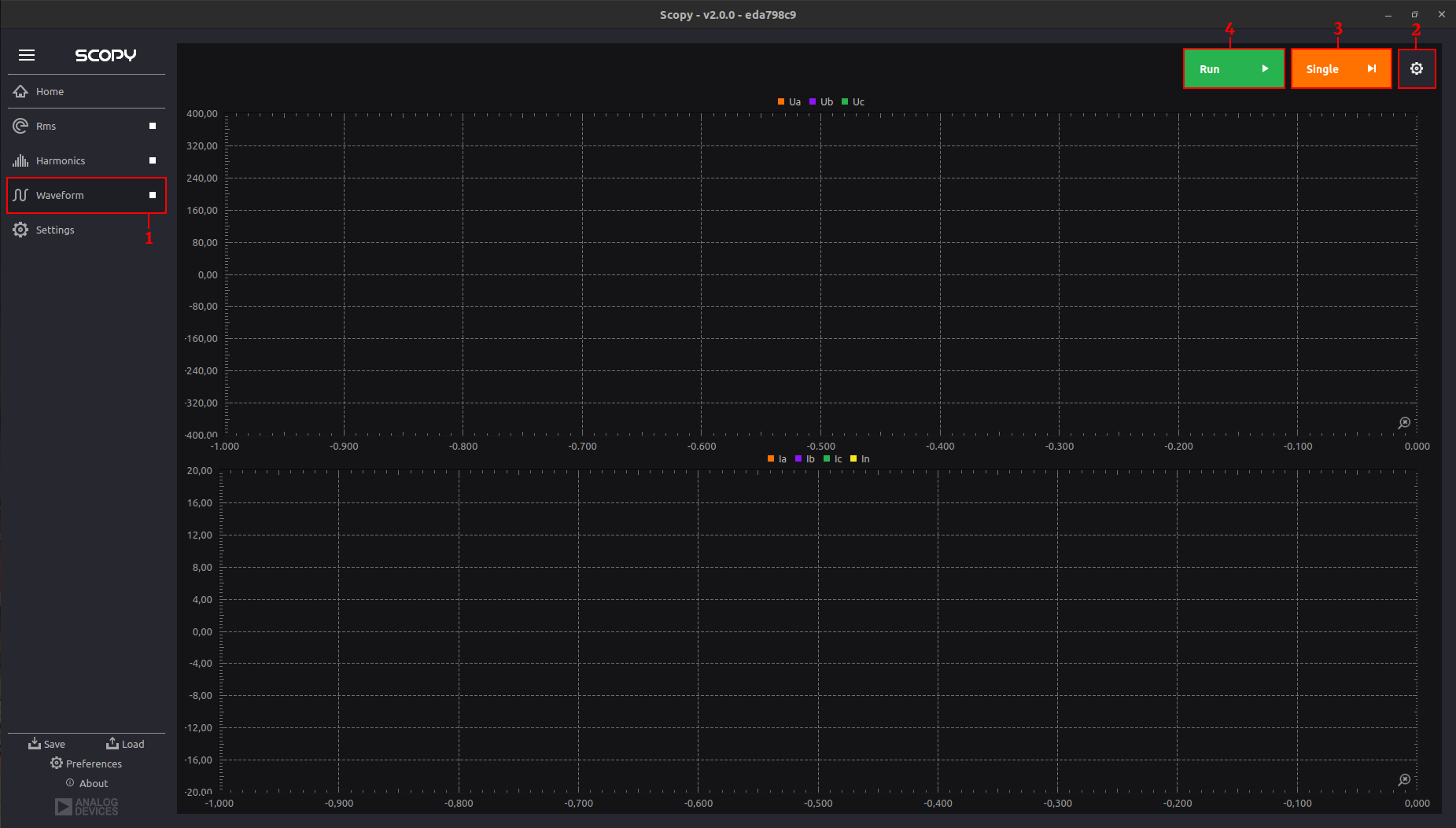Click the Preferences gear icon
Viewport: 1456px width, 828px height.
(57, 763)
